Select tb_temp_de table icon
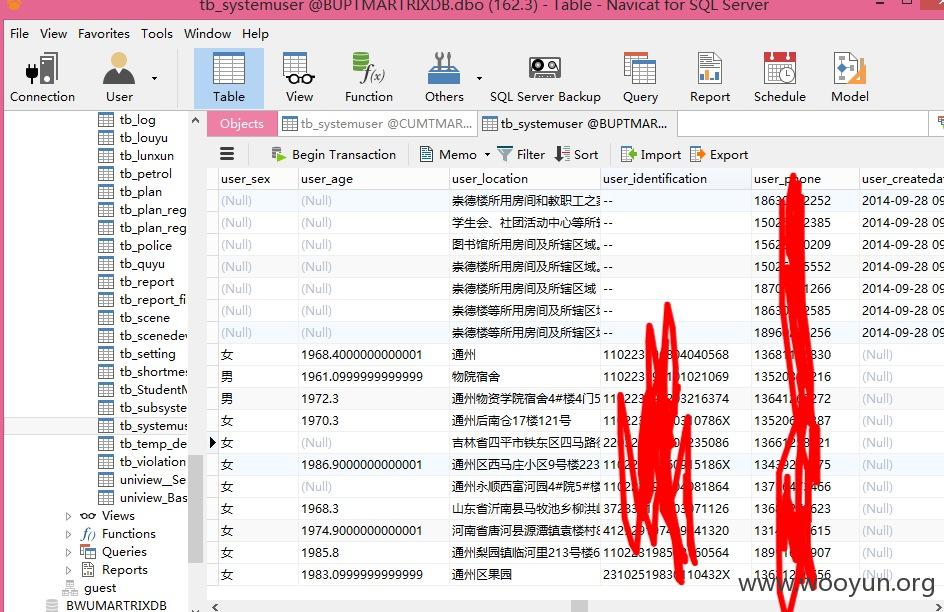This screenshot has width=944, height=612. pos(106,444)
